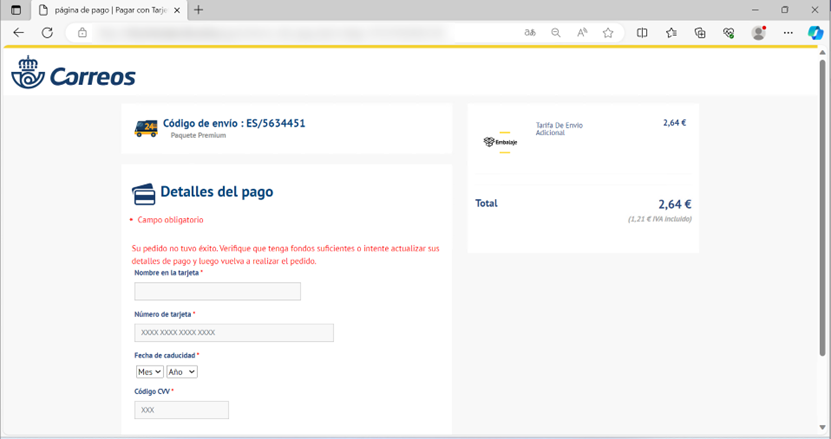Screen dimensions: 831x439
Task: Open Edge split screen view
Action: 642,33
